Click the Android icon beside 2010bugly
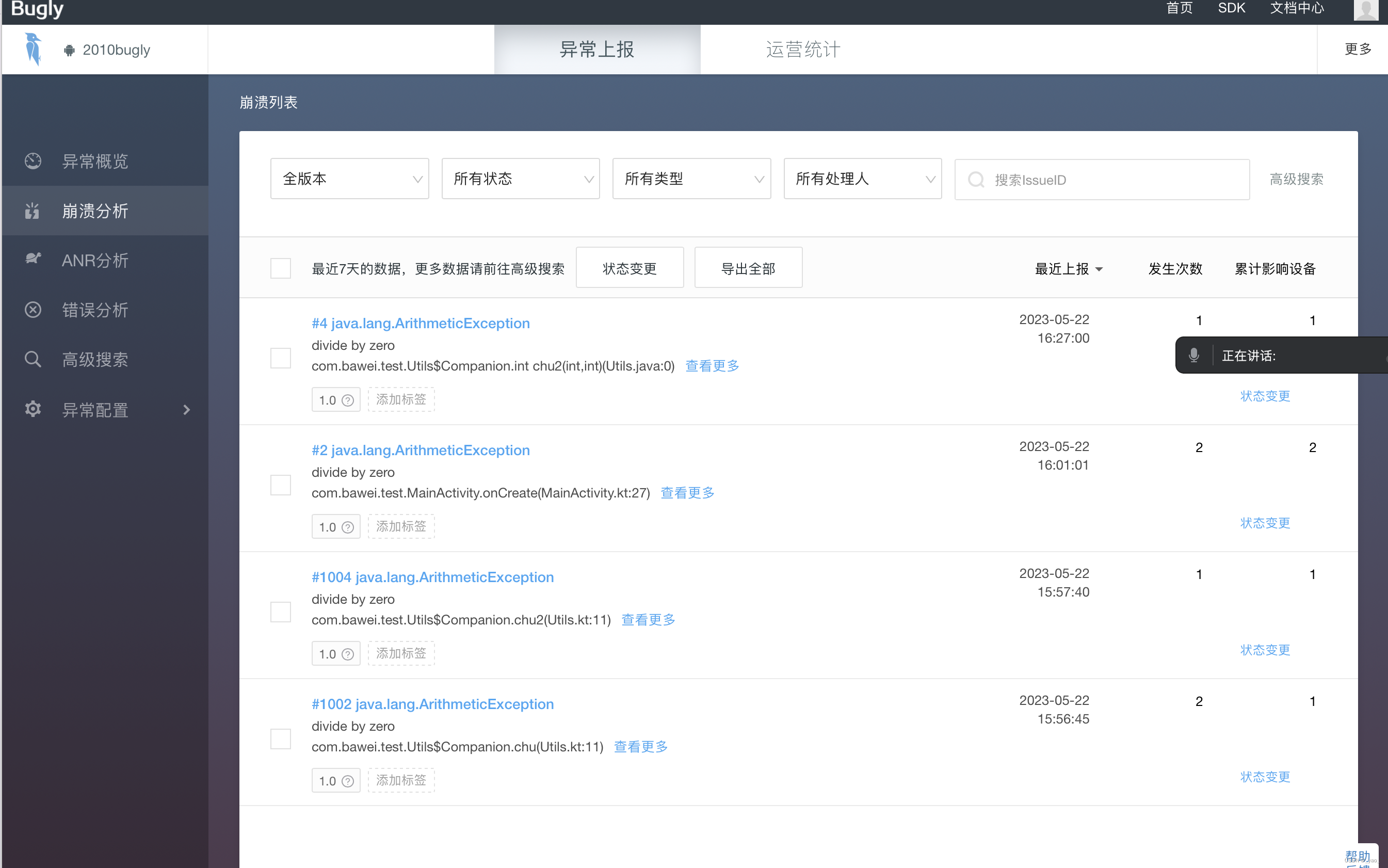The height and width of the screenshot is (868, 1388). 70,51
